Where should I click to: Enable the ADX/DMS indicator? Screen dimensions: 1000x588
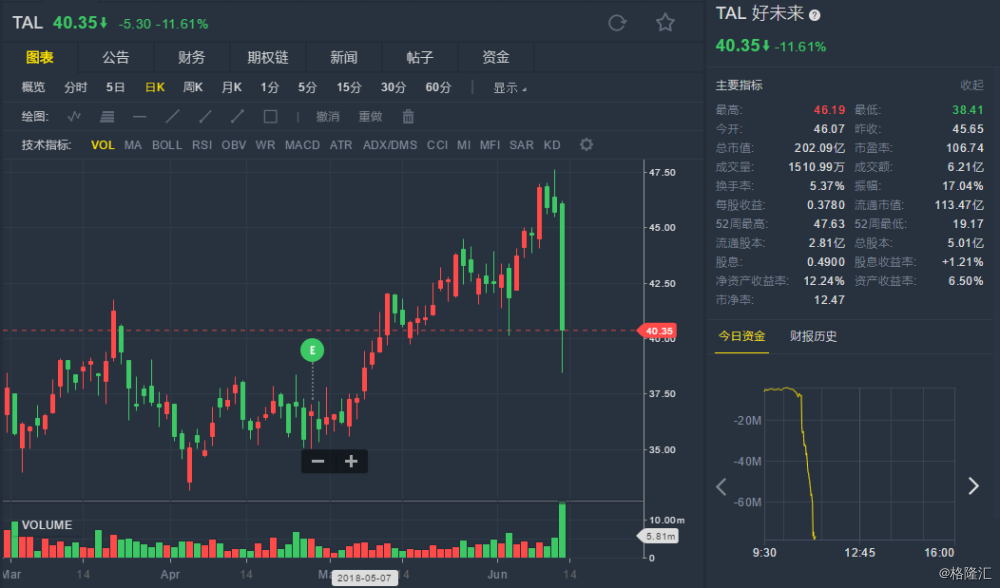(x=390, y=145)
